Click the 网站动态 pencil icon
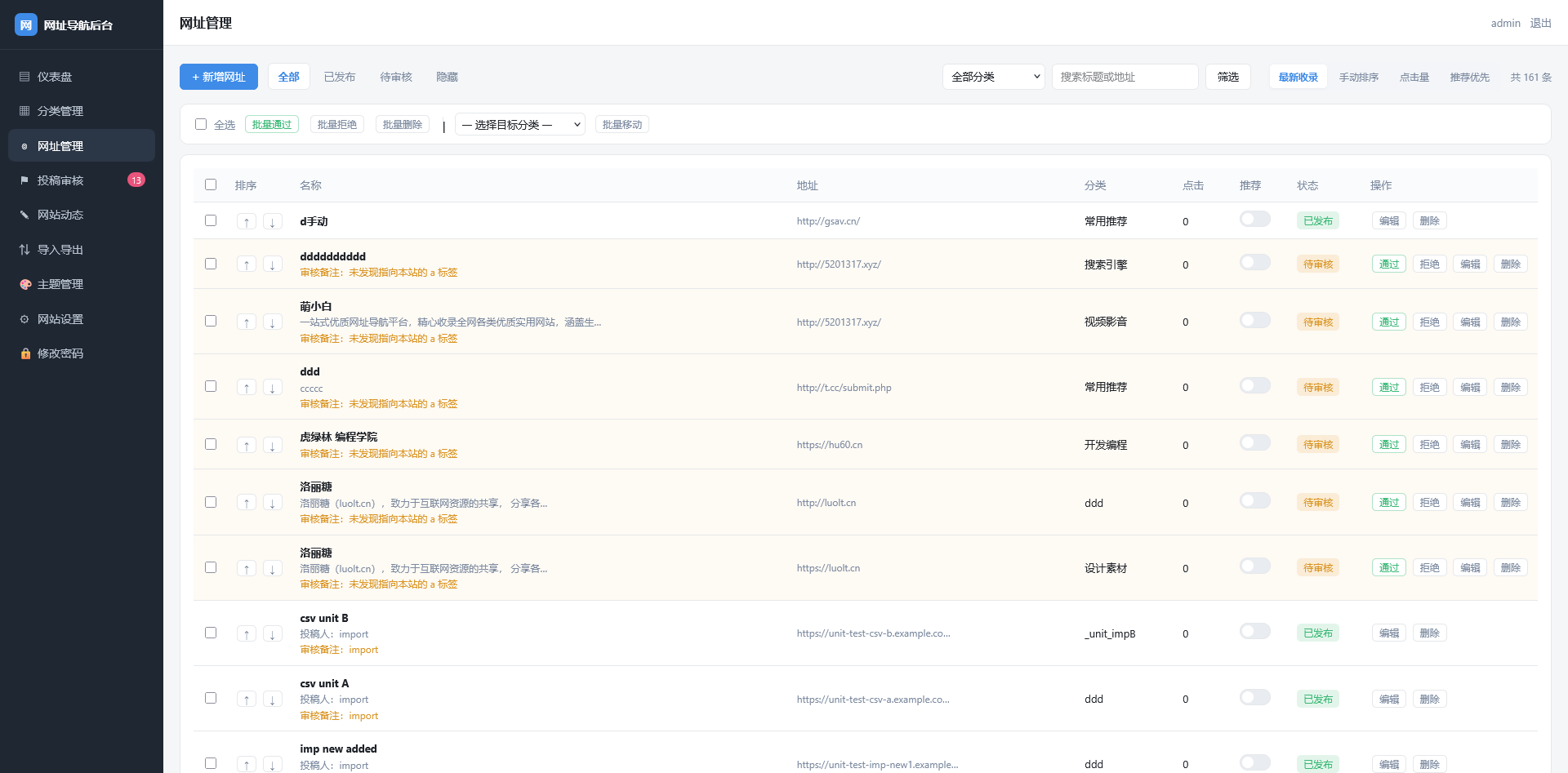Image resolution: width=1568 pixels, height=773 pixels. 24,215
